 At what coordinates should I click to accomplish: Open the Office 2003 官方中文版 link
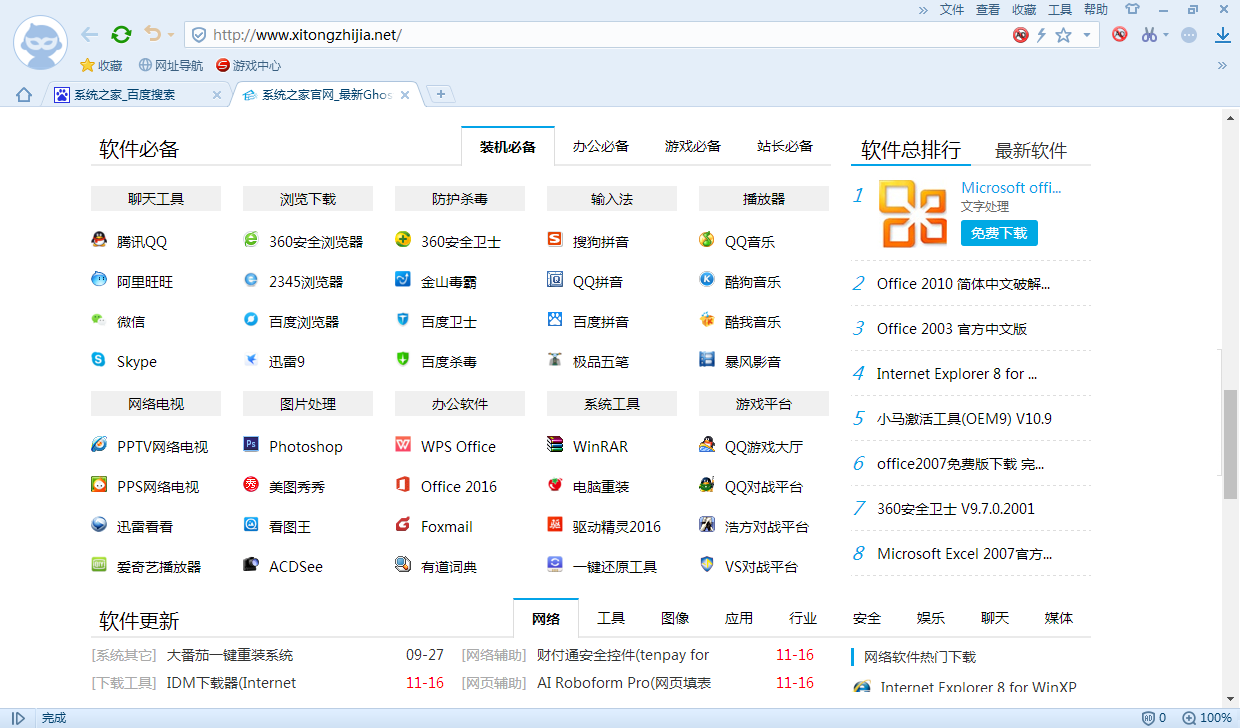click(952, 328)
